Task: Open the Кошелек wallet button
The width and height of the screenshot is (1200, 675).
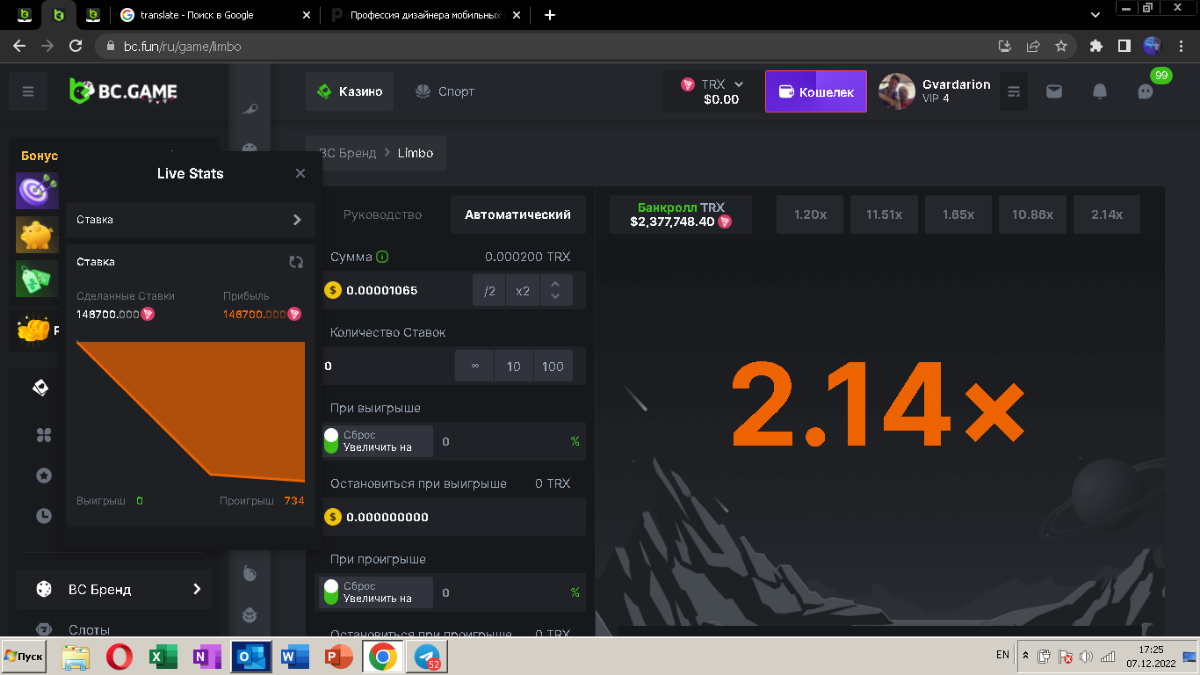Action: 815,92
